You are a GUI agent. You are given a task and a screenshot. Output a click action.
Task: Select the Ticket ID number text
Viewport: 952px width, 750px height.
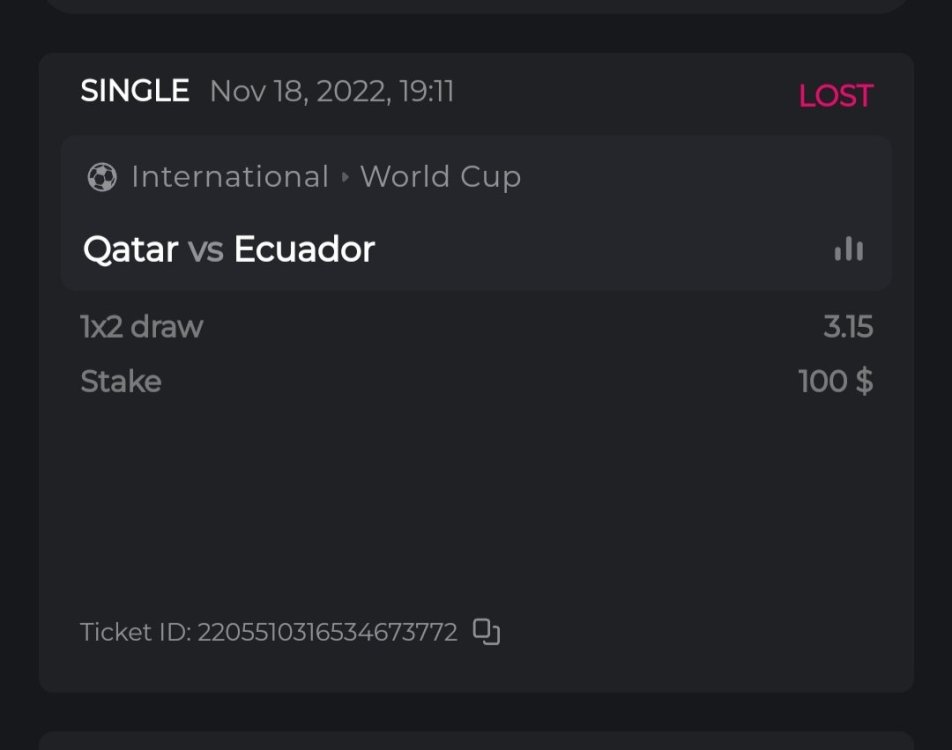327,632
